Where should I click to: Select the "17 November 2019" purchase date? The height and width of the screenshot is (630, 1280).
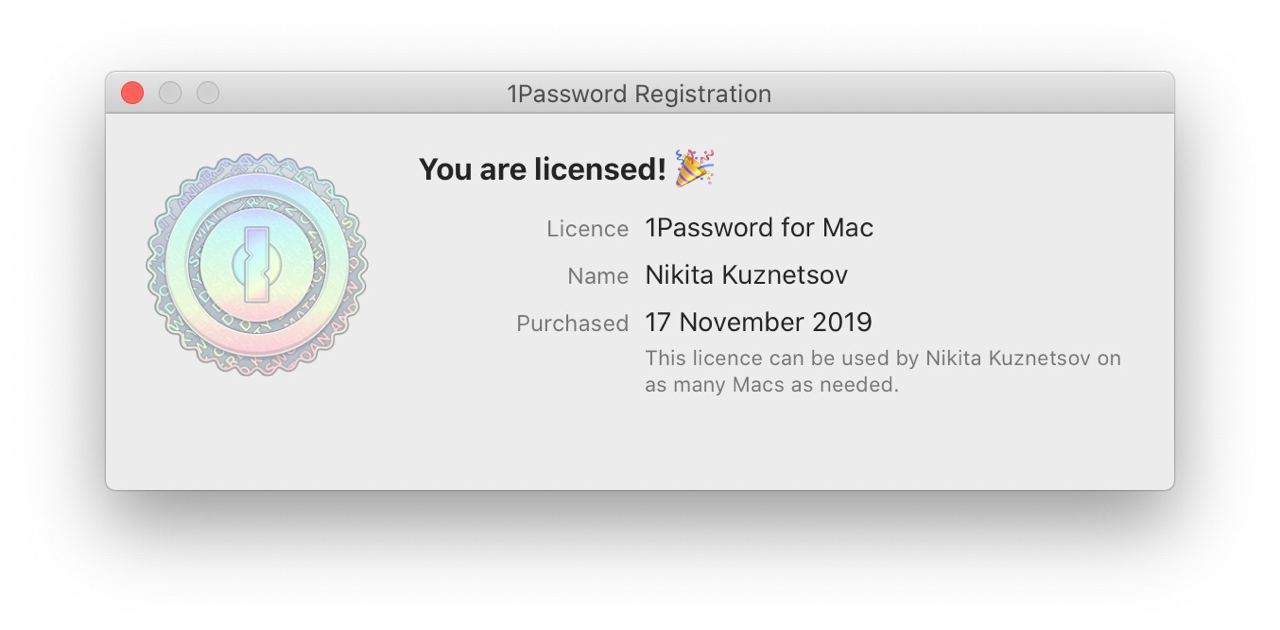758,322
